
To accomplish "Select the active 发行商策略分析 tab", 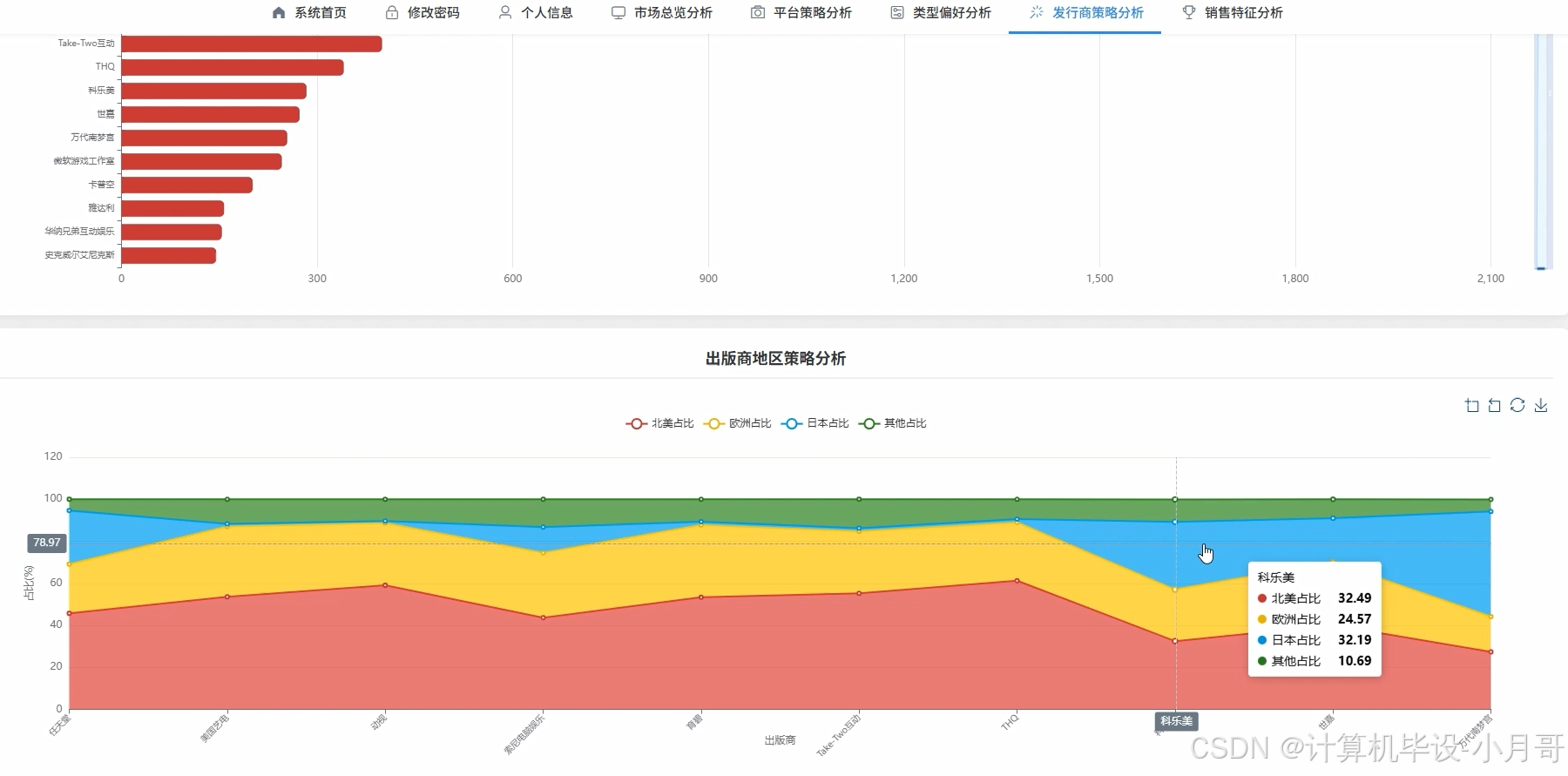I will click(x=1085, y=13).
